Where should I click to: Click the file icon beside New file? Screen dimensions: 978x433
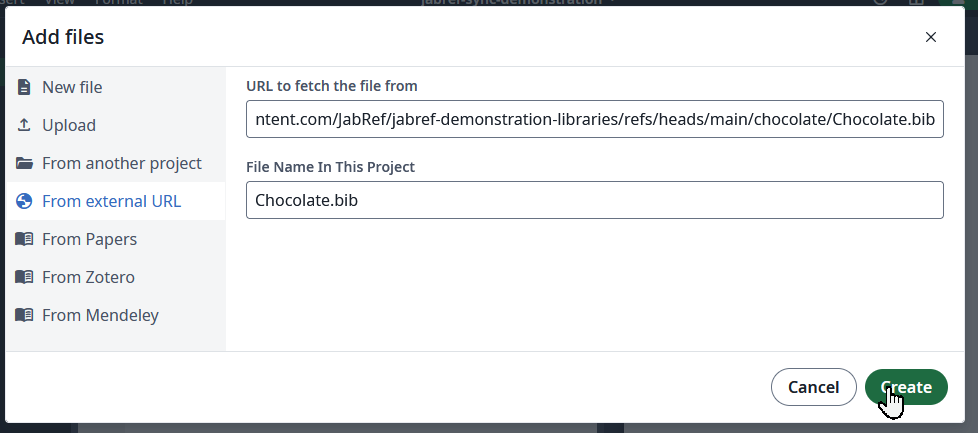tap(24, 87)
